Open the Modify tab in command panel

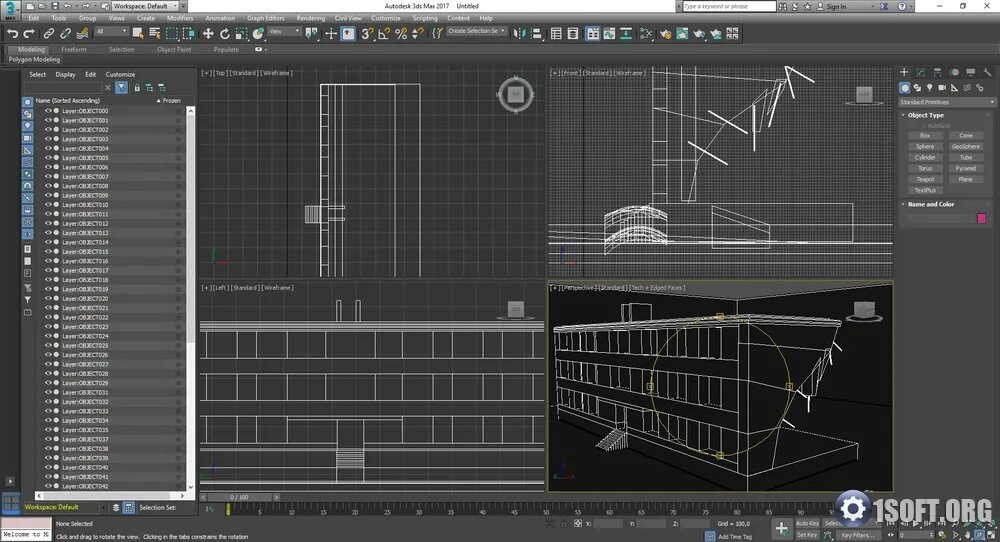(921, 72)
